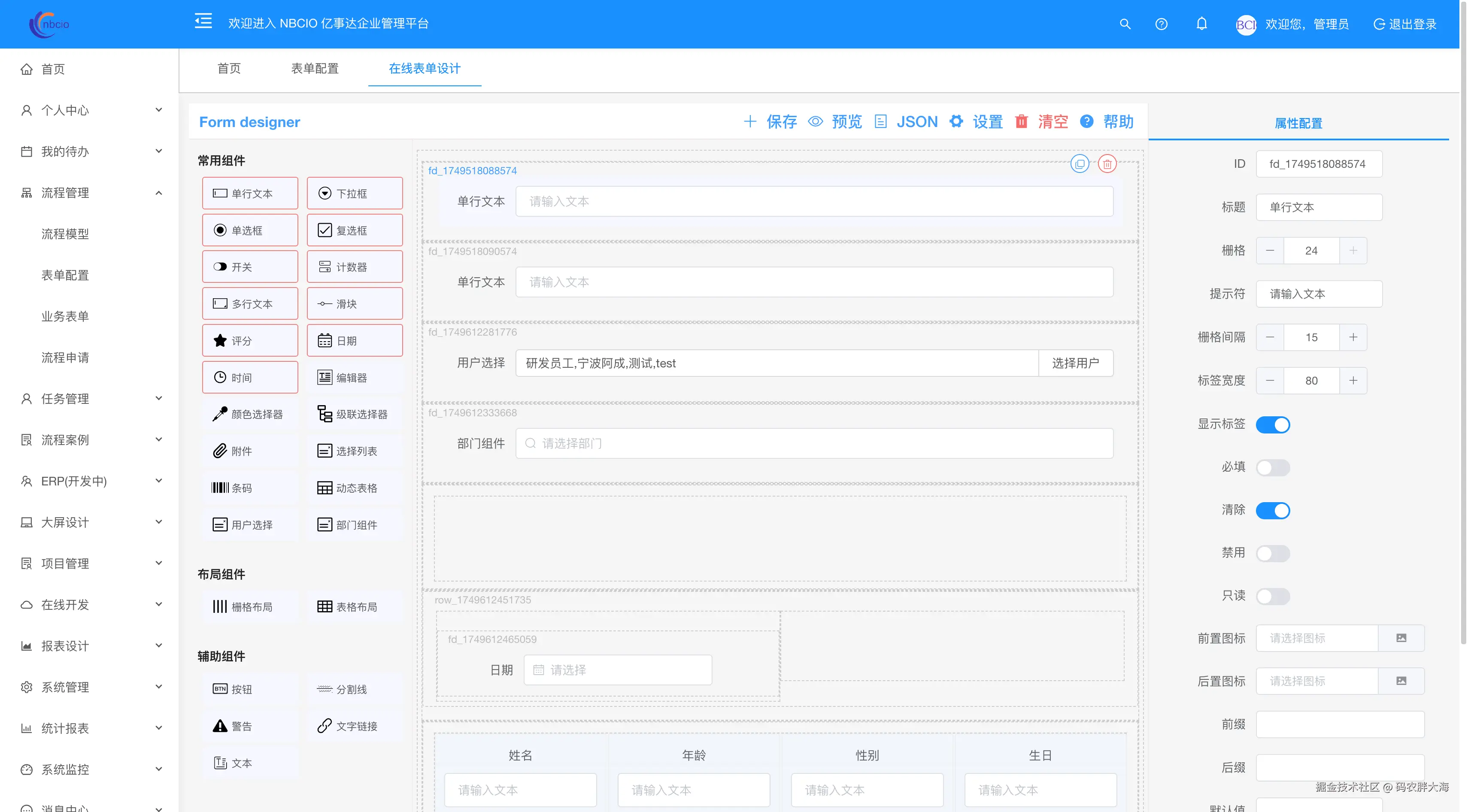Click the red delete icon on selected field
1468x812 pixels.
click(x=1107, y=164)
